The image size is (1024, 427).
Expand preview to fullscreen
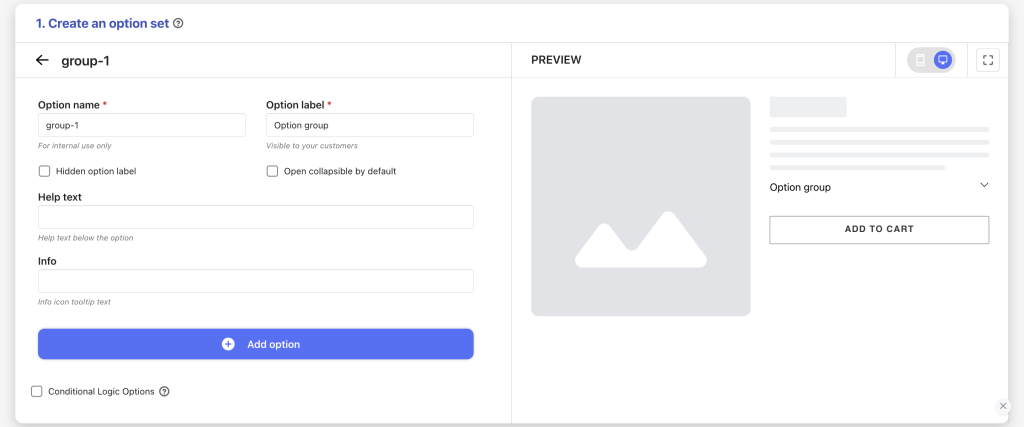click(987, 60)
